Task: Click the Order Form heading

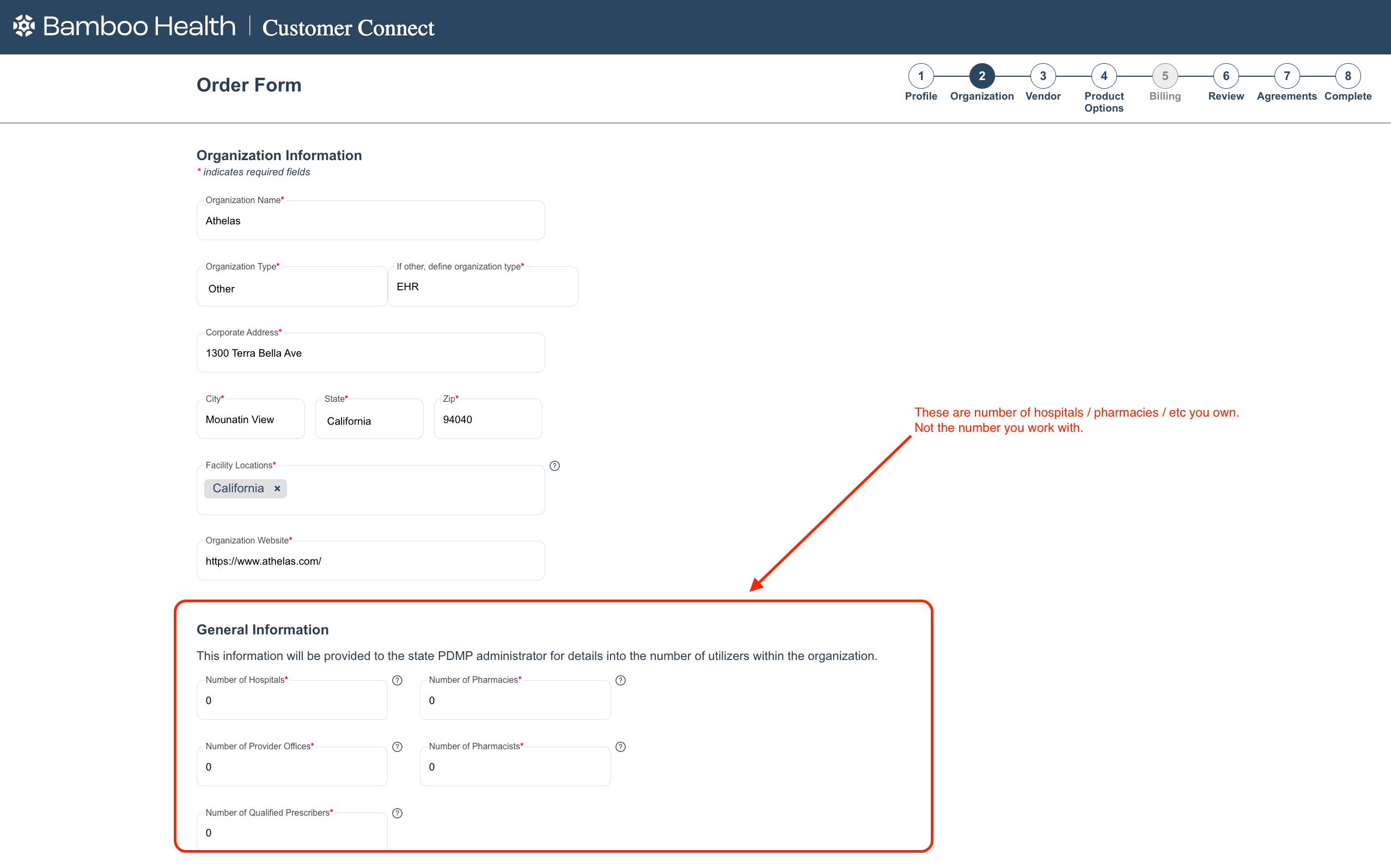Action: [x=248, y=85]
